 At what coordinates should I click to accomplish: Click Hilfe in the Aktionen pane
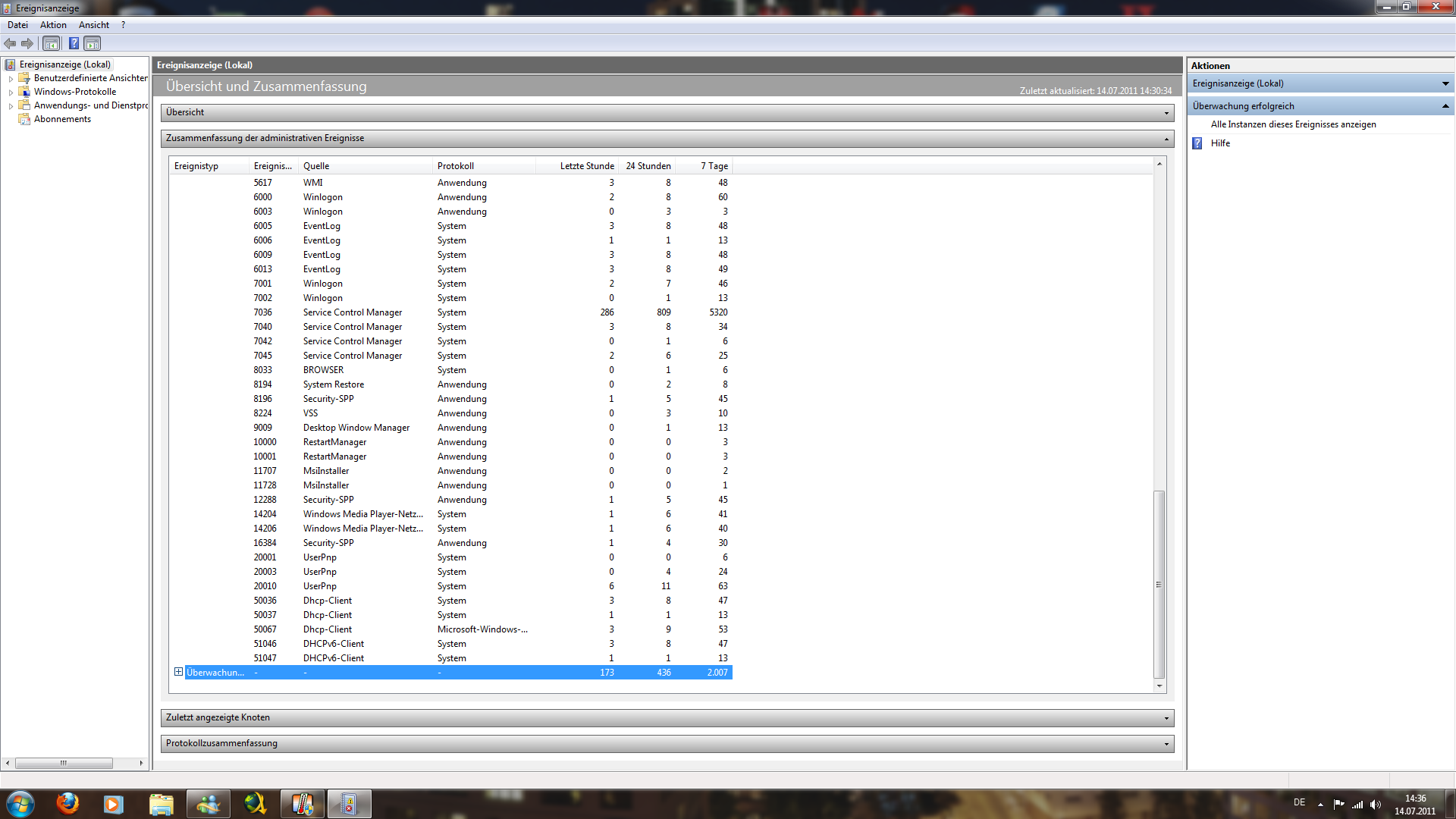coord(1220,143)
